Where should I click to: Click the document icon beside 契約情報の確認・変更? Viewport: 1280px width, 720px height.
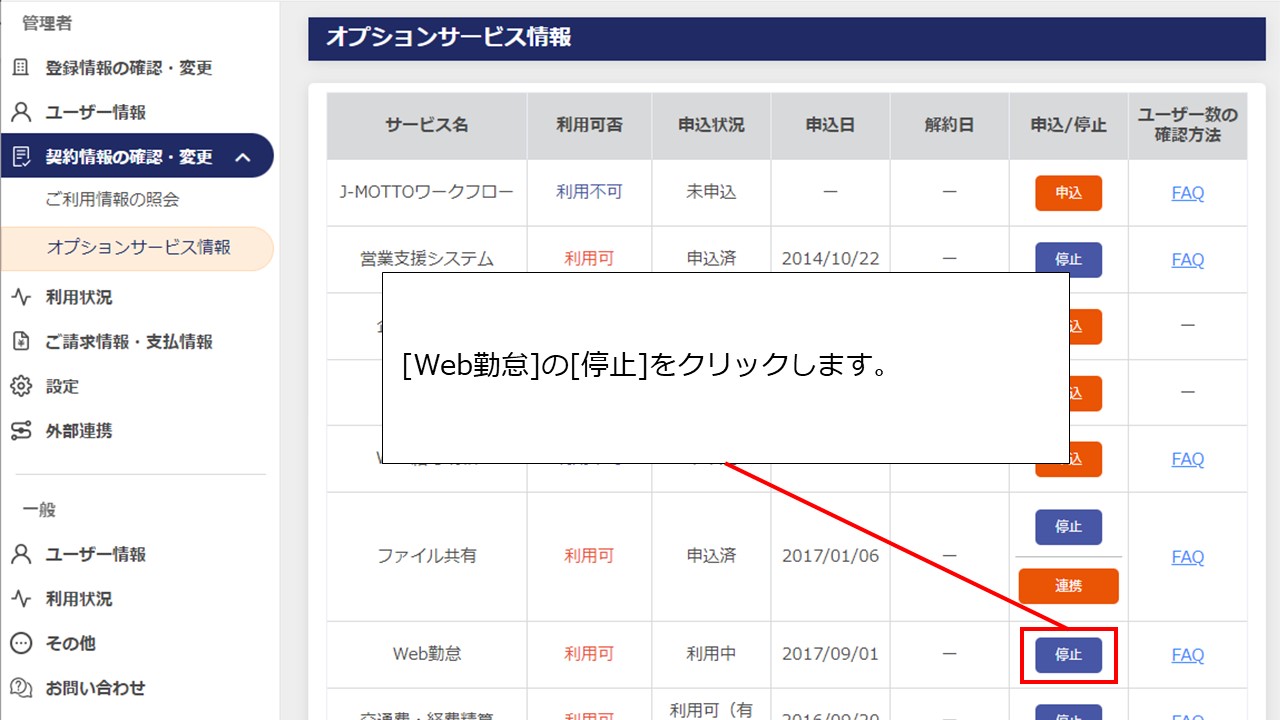(21, 157)
